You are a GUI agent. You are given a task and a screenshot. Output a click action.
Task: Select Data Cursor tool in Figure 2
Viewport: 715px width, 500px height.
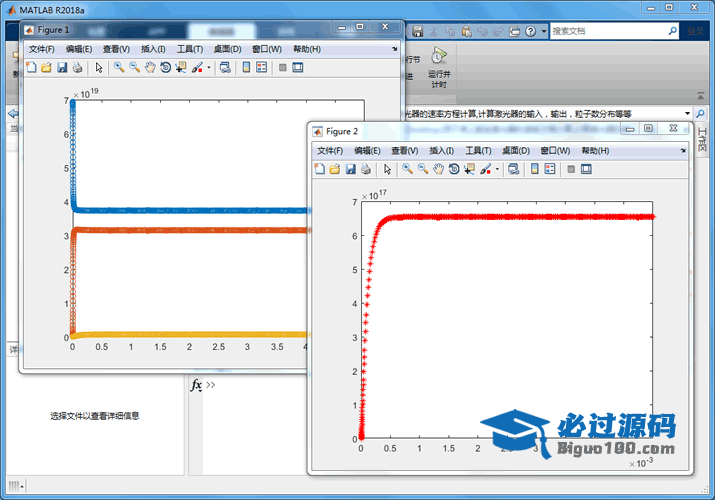coord(469,170)
